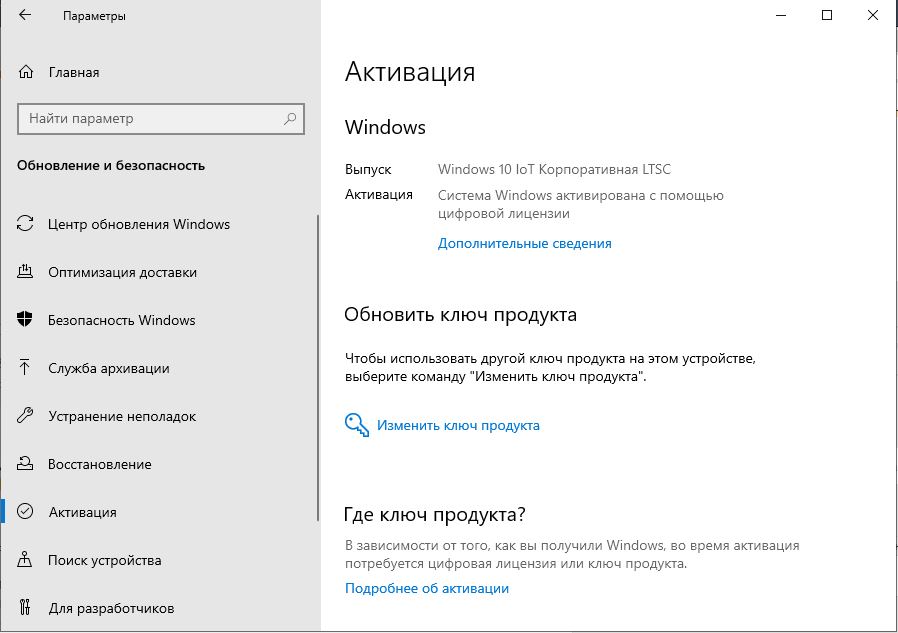
Task: Click activation status text about цифровой лицензии
Action: pyautogui.click(x=581, y=205)
